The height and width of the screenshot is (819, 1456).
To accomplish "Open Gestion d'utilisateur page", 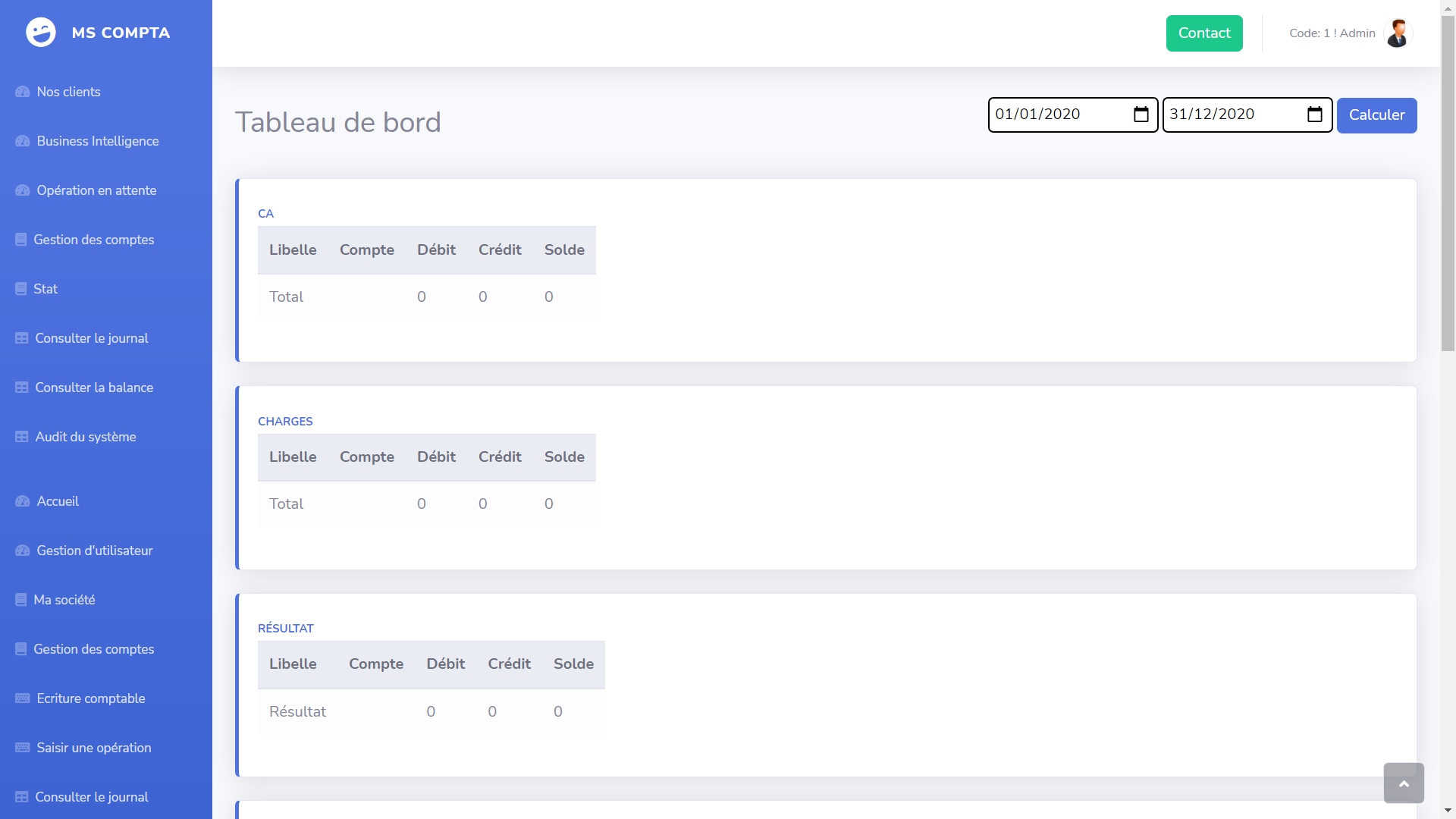I will [95, 551].
